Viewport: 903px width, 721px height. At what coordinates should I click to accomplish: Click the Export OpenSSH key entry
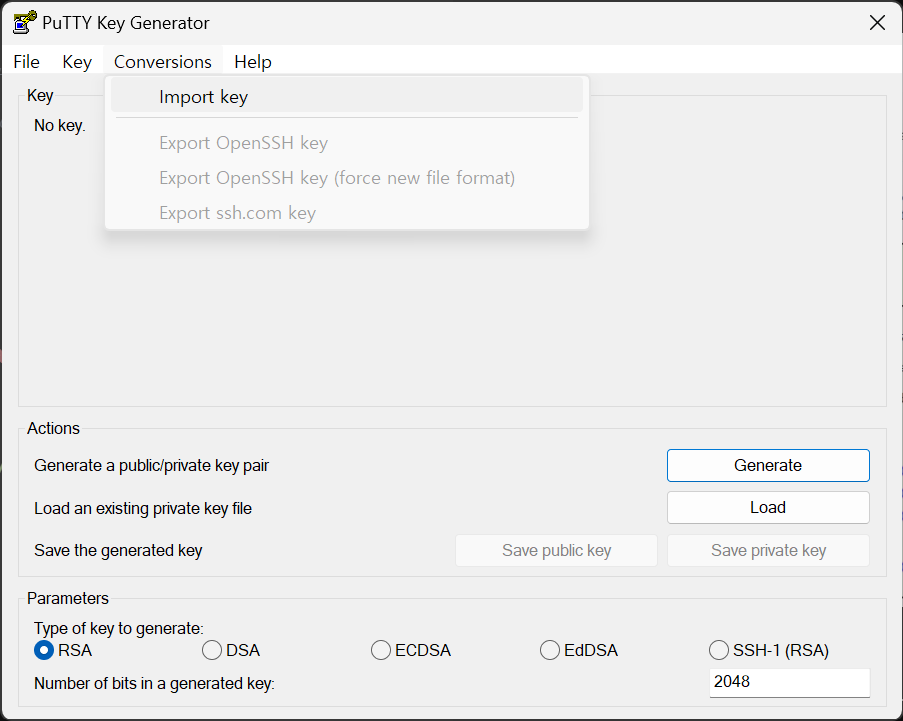coord(347,143)
